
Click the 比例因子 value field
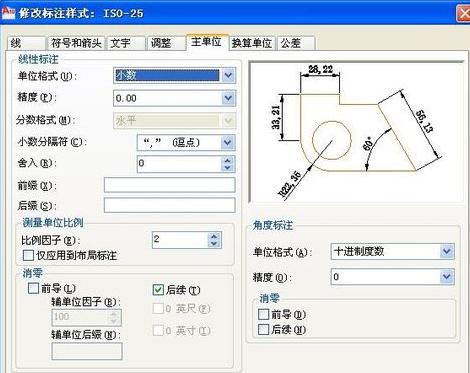[x=180, y=240]
